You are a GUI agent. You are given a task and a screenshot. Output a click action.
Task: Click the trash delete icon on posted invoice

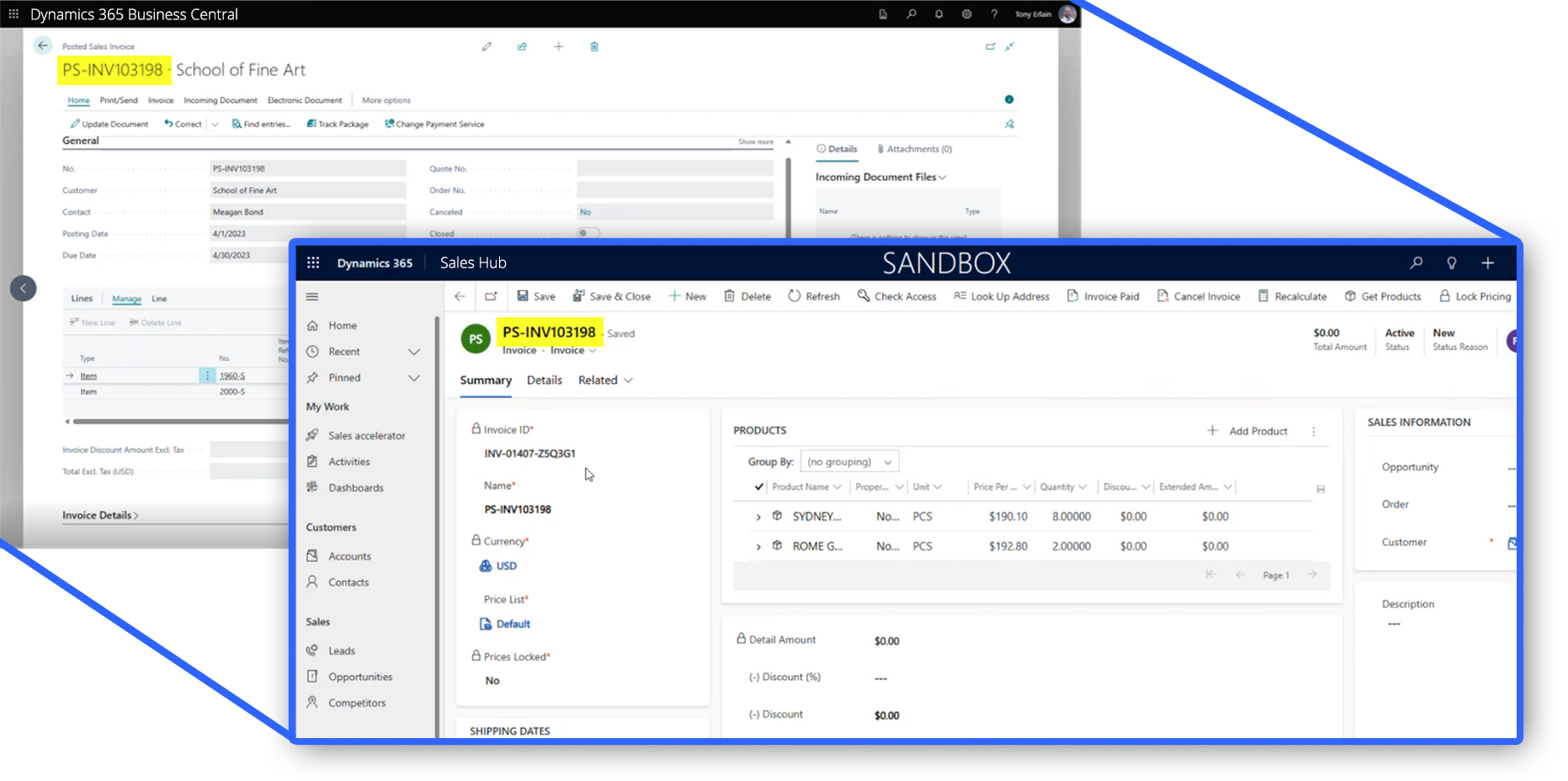pos(594,46)
